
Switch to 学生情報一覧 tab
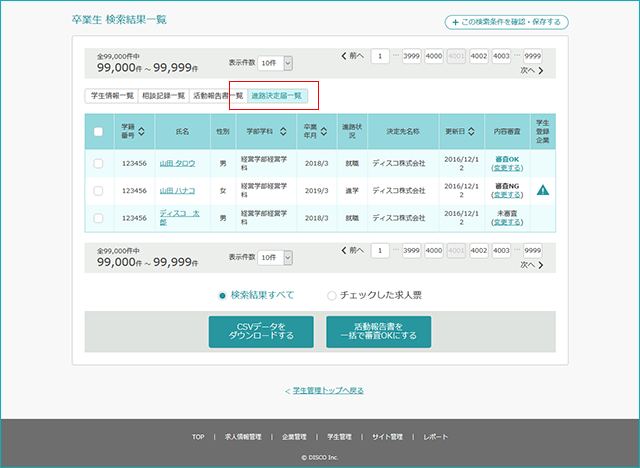coord(112,96)
